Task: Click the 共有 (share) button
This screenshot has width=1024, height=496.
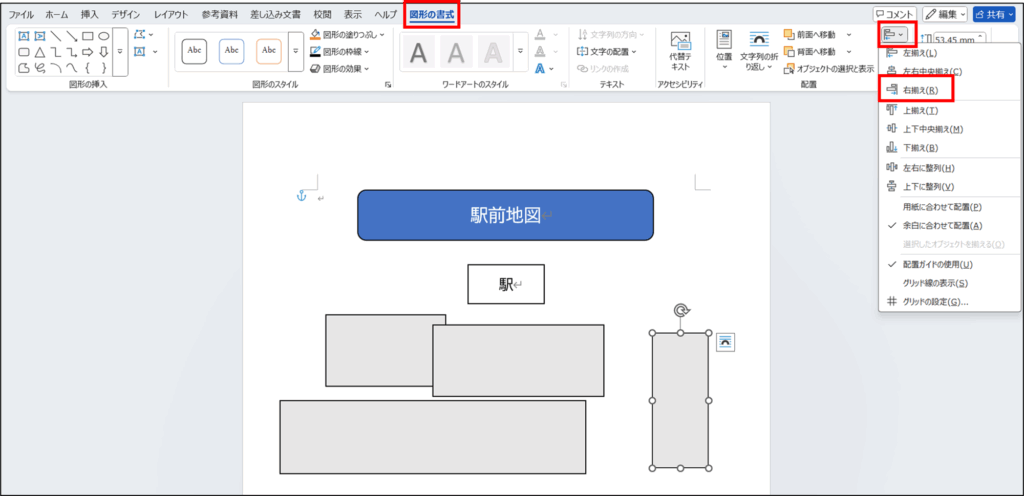Action: pos(996,14)
